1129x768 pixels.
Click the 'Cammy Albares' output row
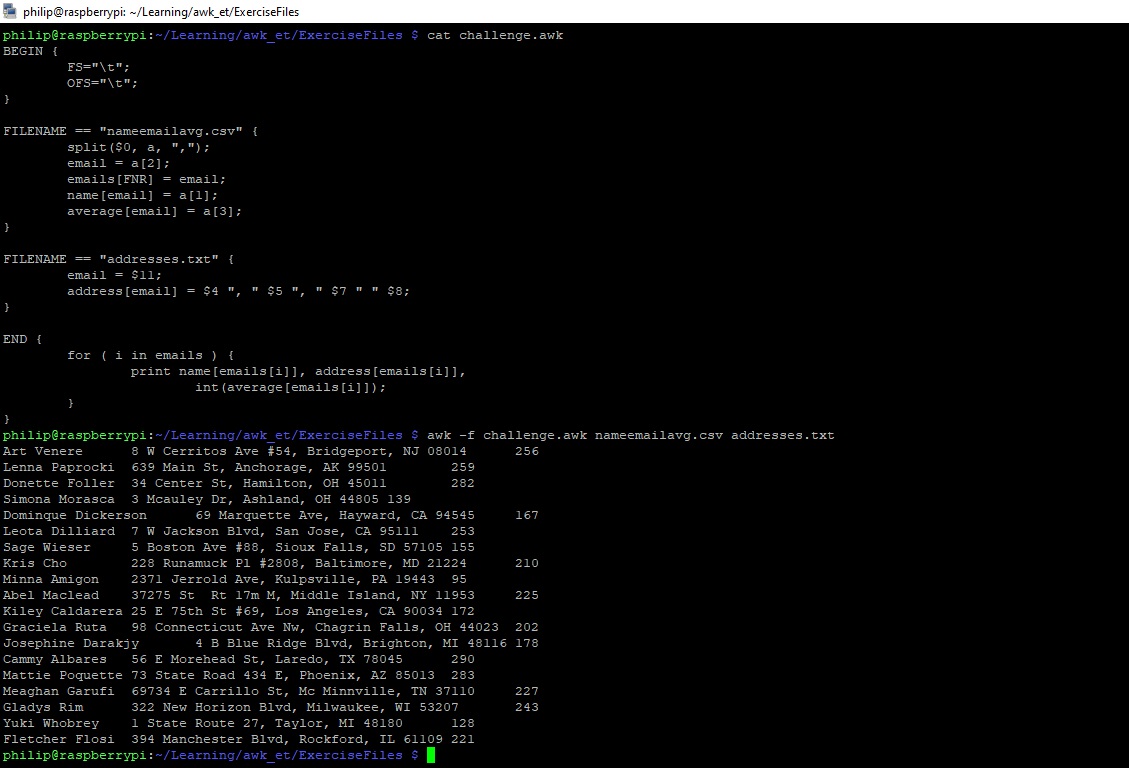[x=238, y=659]
